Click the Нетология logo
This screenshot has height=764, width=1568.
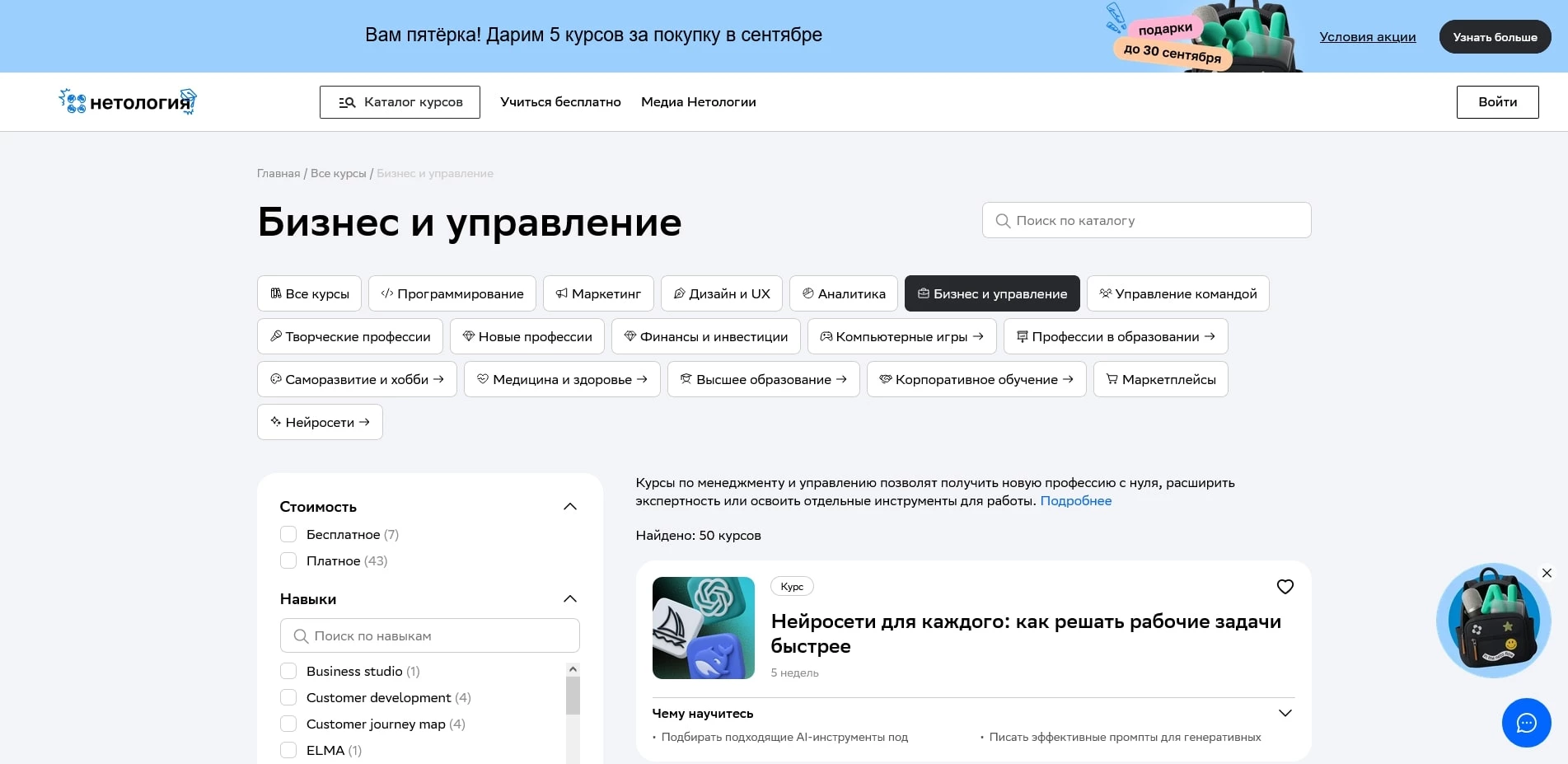click(x=126, y=101)
